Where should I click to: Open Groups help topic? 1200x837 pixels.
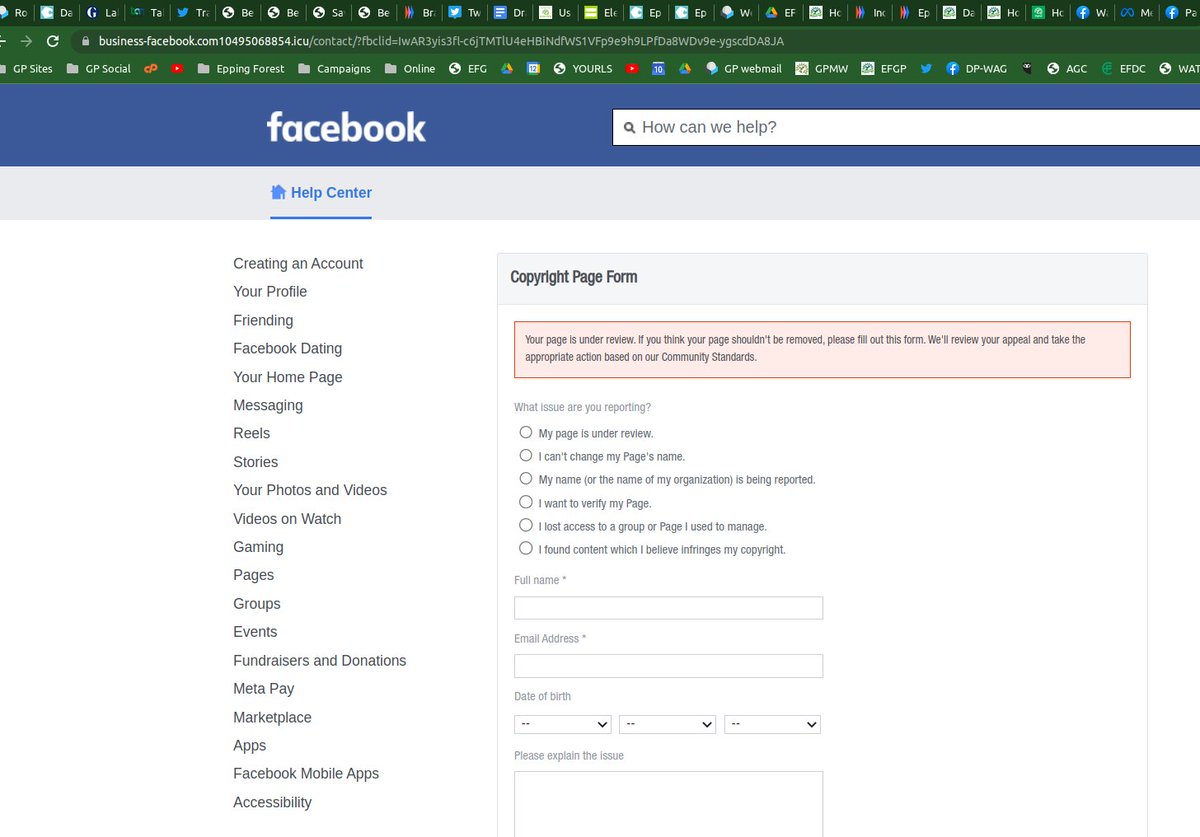[257, 603]
